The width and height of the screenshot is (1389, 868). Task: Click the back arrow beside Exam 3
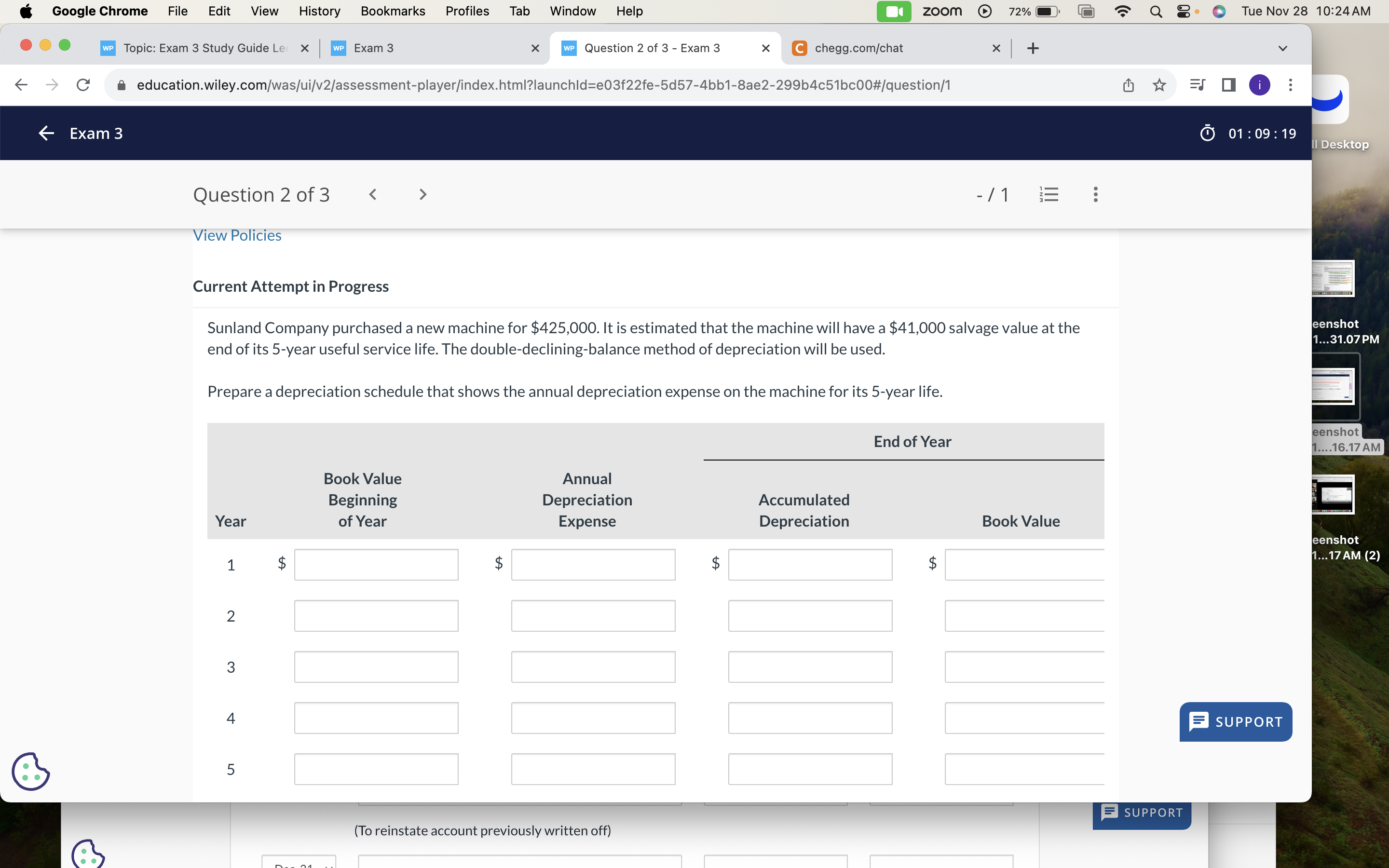click(46, 133)
